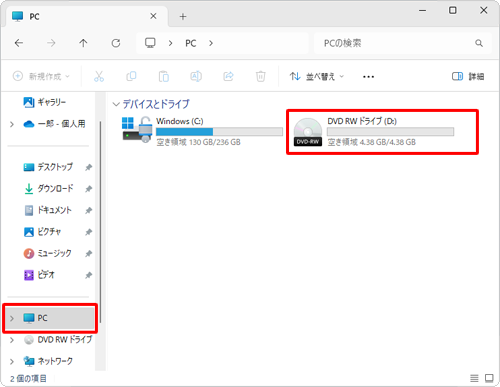Click the Windows (C:) capacity bar
This screenshot has width=500, height=387.
click(219, 132)
